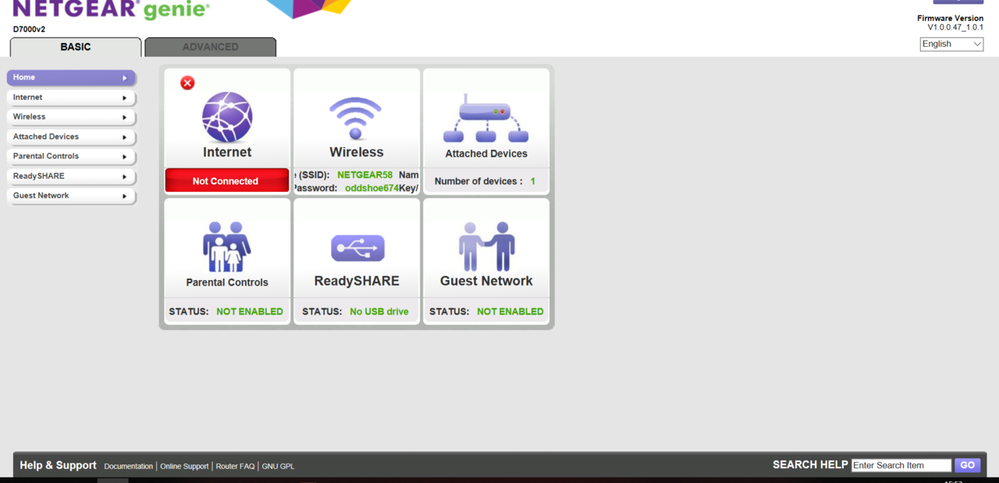
Task: Open the Documentation link
Action: (129, 466)
